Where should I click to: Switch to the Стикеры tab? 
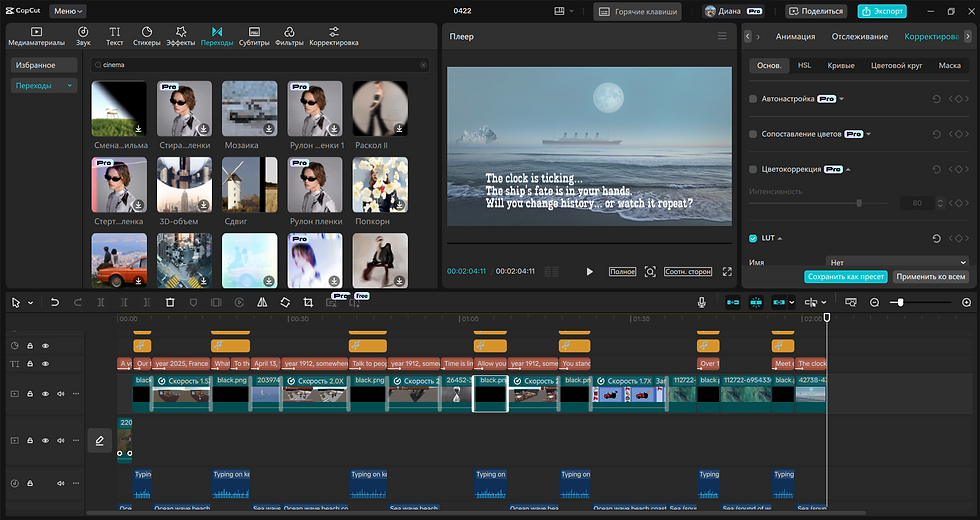click(147, 36)
